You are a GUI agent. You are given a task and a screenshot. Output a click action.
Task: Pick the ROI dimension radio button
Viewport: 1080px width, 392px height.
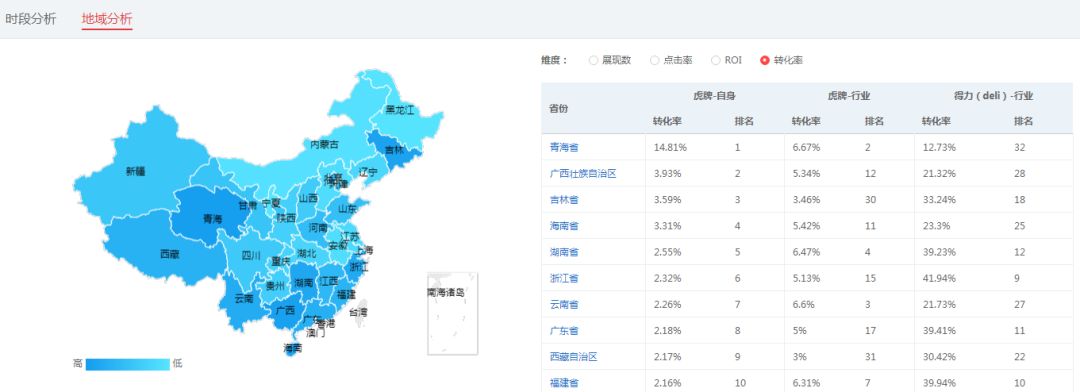716,61
